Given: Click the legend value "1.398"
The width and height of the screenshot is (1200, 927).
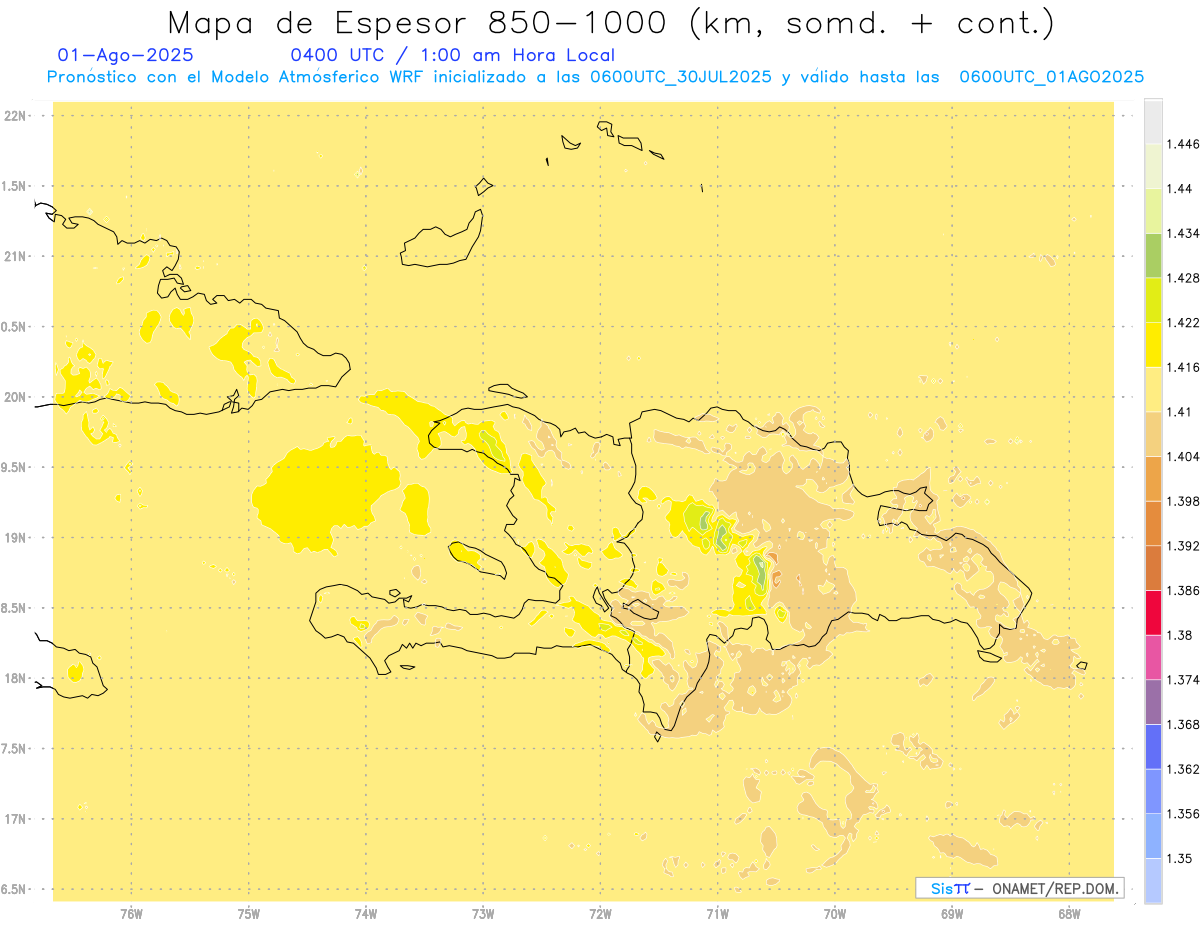Looking at the screenshot, I should pyautogui.click(x=1182, y=501).
